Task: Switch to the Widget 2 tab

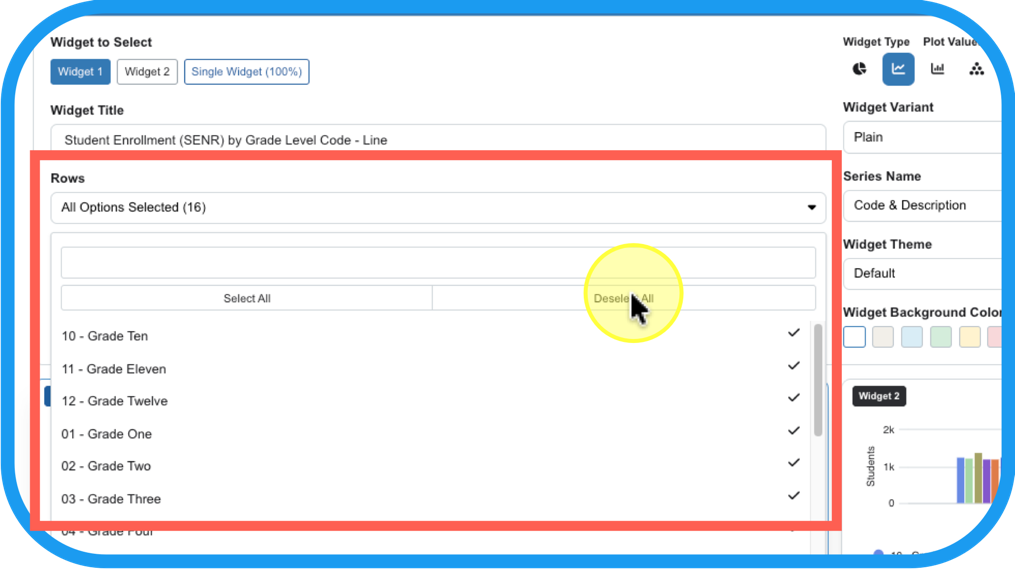Action: pyautogui.click(x=147, y=72)
